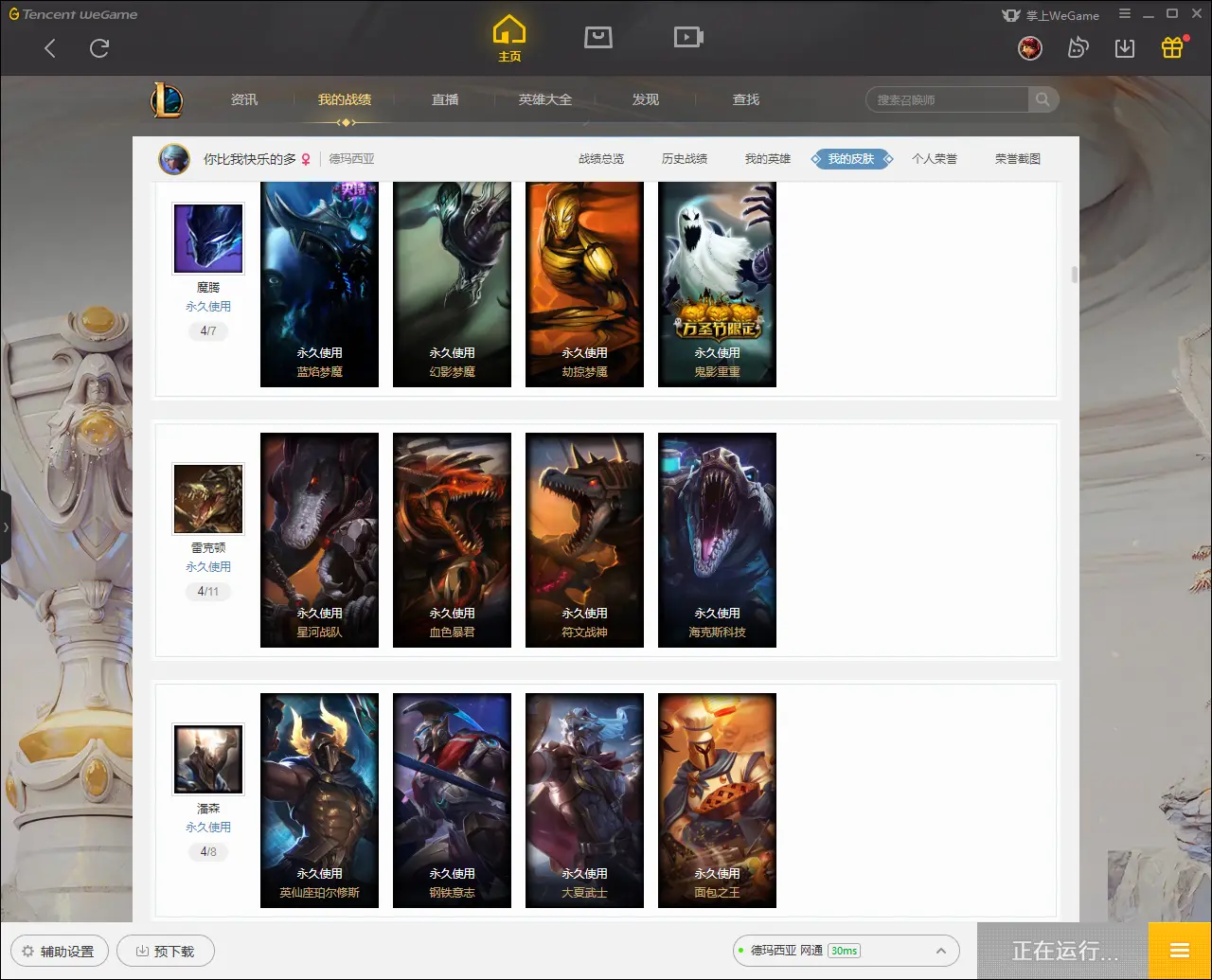Select the 我的皮肤 sub-tab
This screenshot has height=980, width=1212.
pos(851,159)
